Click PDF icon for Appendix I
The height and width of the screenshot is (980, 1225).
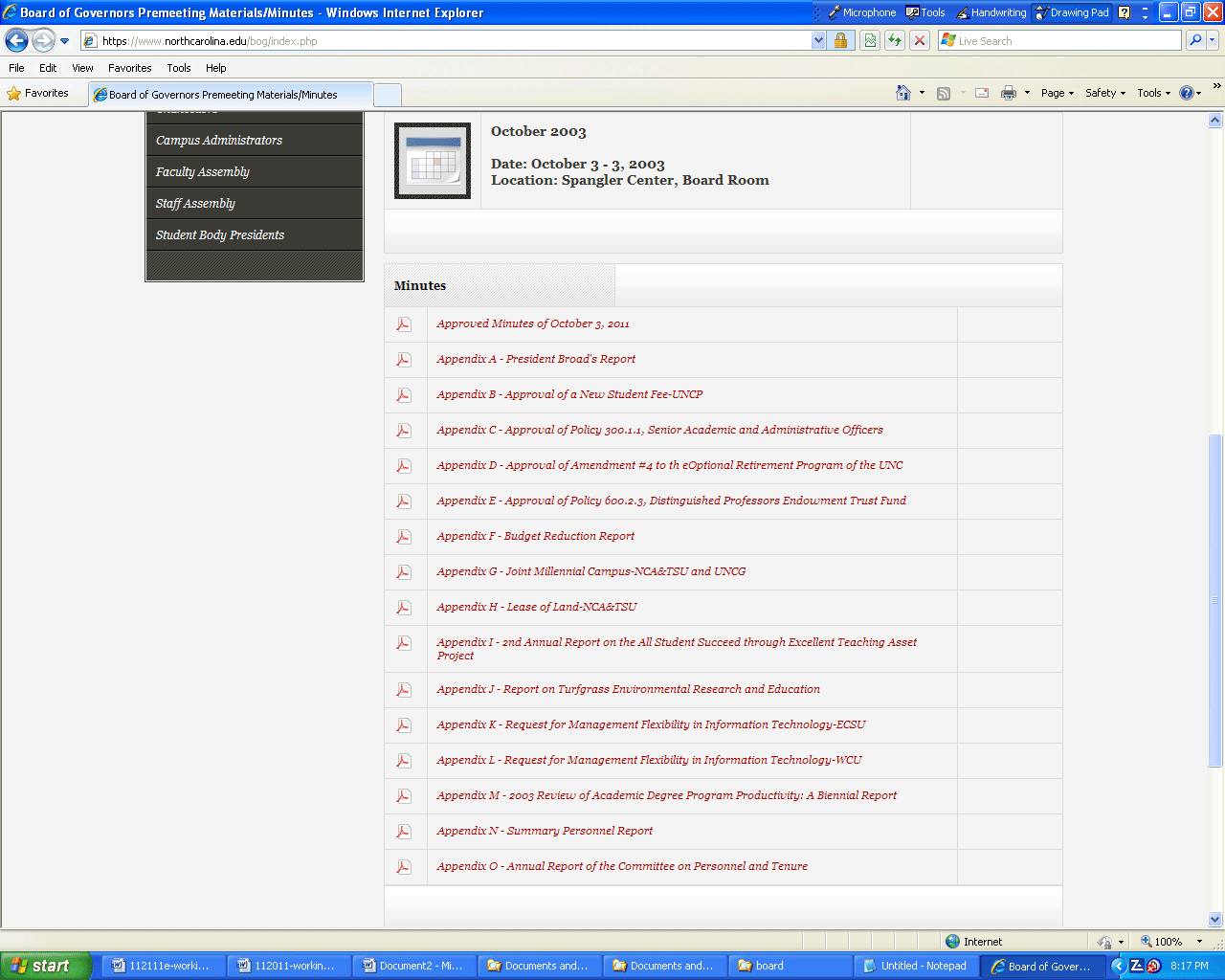tap(404, 643)
